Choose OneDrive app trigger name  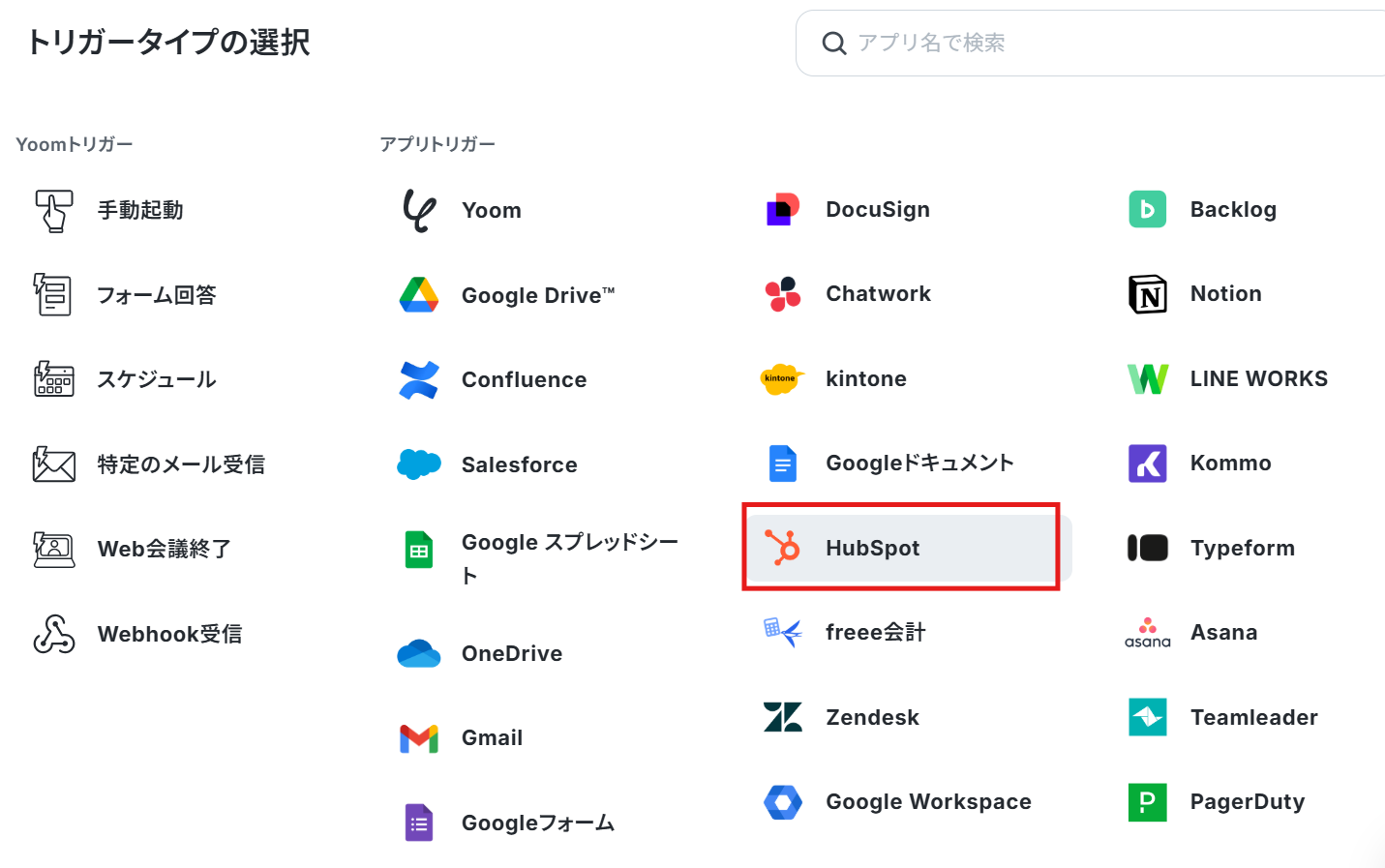tap(512, 653)
